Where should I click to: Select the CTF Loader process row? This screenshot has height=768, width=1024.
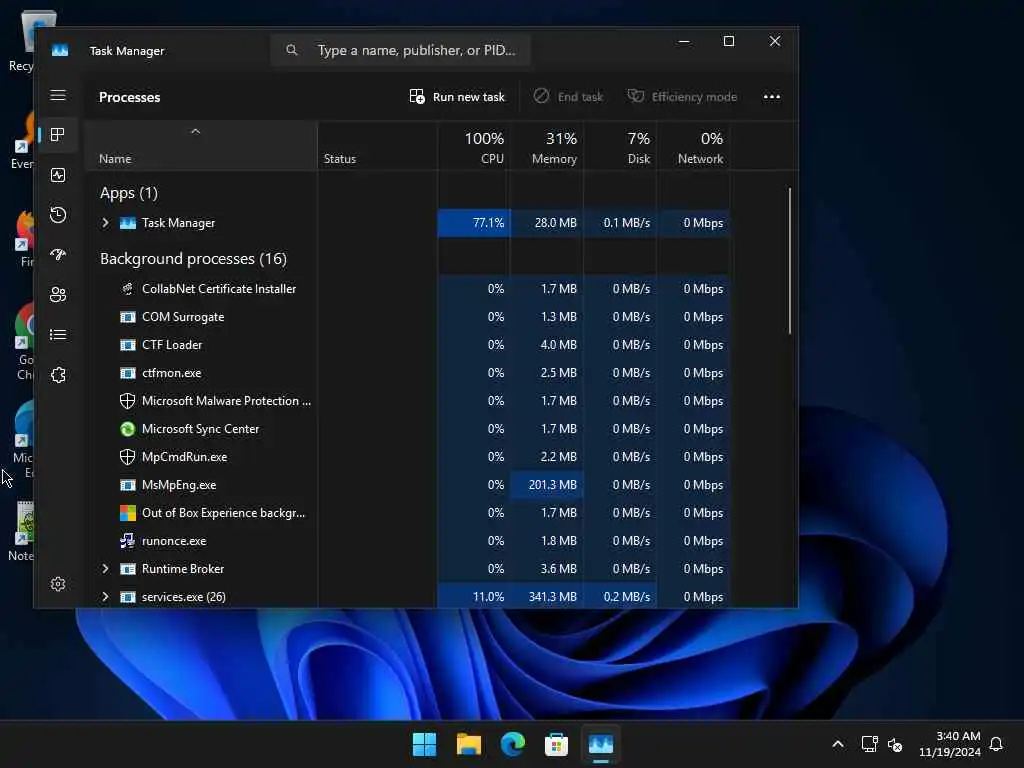coord(408,345)
